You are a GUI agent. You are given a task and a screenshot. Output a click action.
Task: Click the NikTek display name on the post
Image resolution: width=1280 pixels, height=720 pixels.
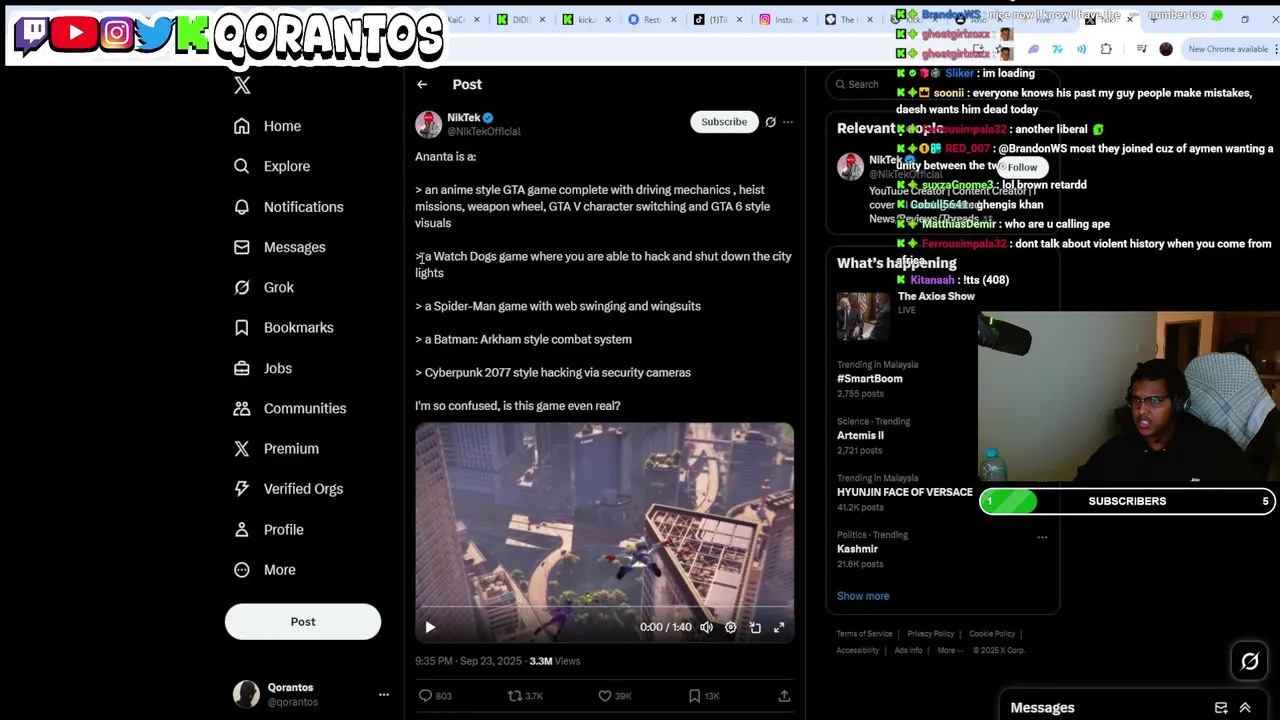pos(464,117)
